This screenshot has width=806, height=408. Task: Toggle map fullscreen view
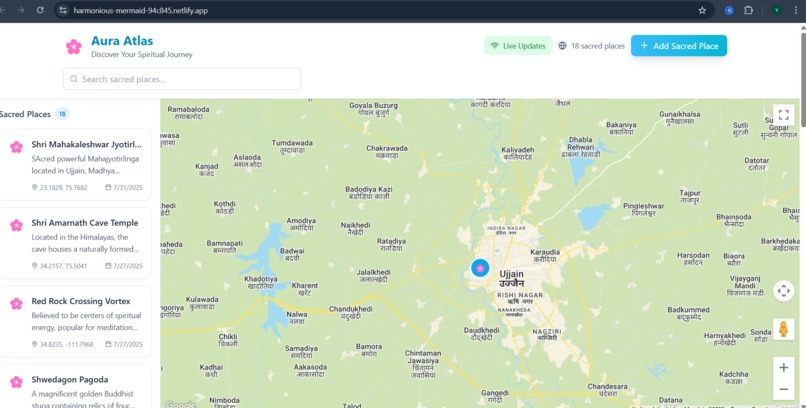783,115
